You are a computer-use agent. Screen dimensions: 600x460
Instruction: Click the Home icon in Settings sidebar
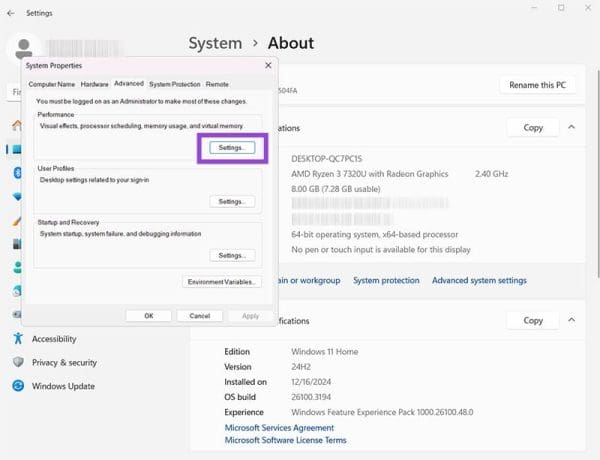(x=17, y=126)
